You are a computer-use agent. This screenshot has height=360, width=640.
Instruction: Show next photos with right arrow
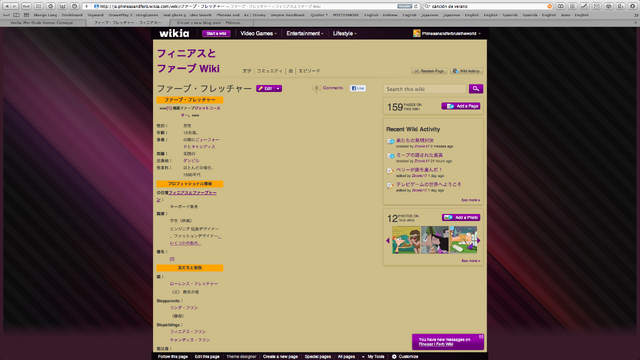click(x=479, y=241)
